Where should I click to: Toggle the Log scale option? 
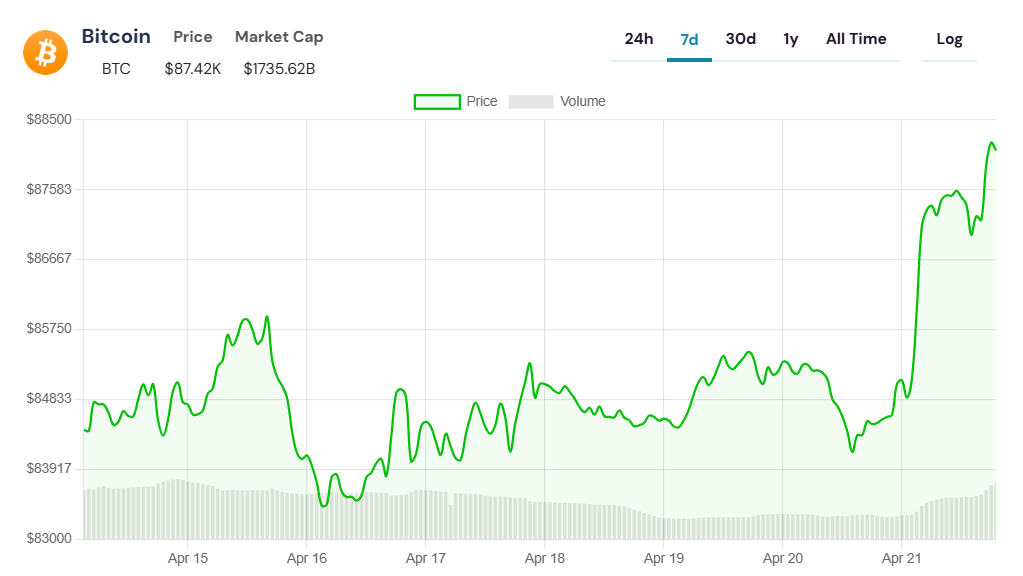click(x=949, y=40)
